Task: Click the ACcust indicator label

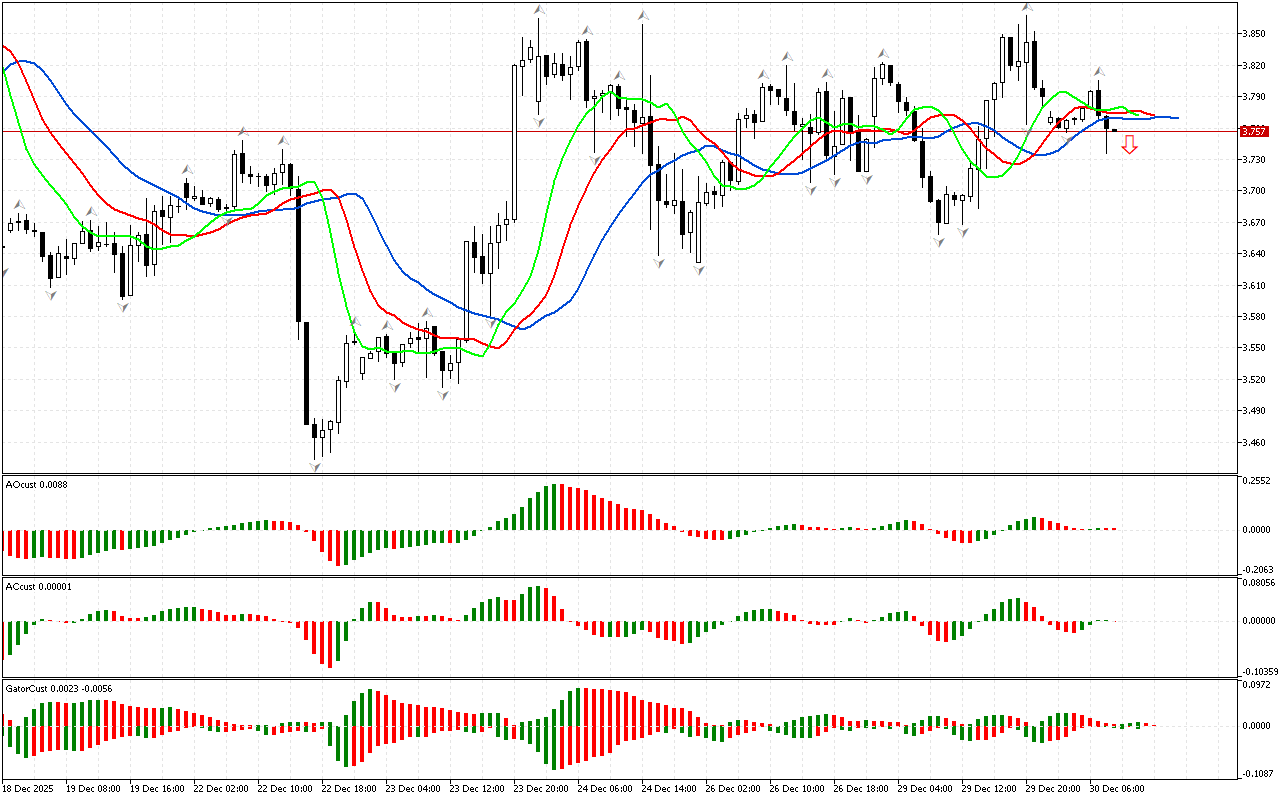Action: pyautogui.click(x=39, y=587)
